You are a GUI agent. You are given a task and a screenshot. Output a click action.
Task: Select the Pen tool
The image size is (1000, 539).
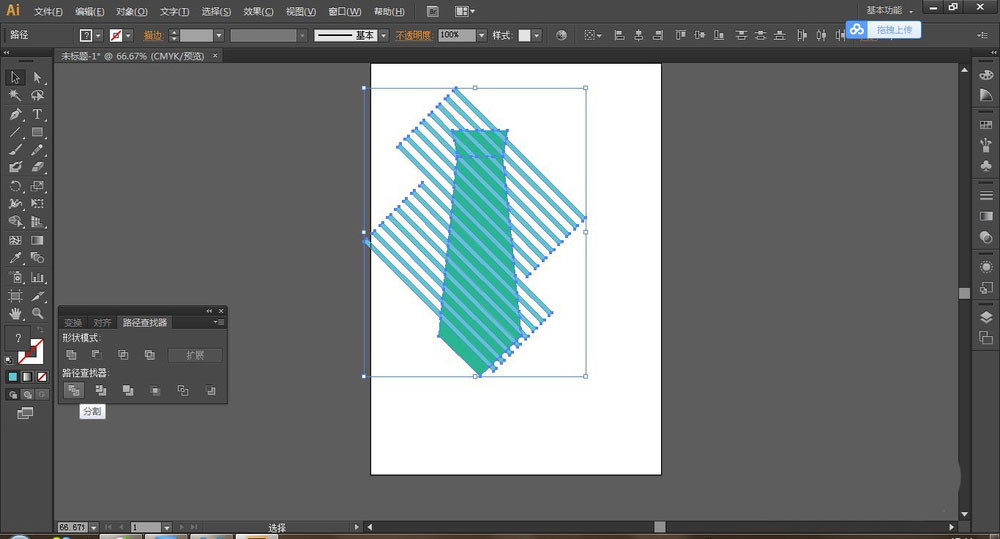[16, 114]
